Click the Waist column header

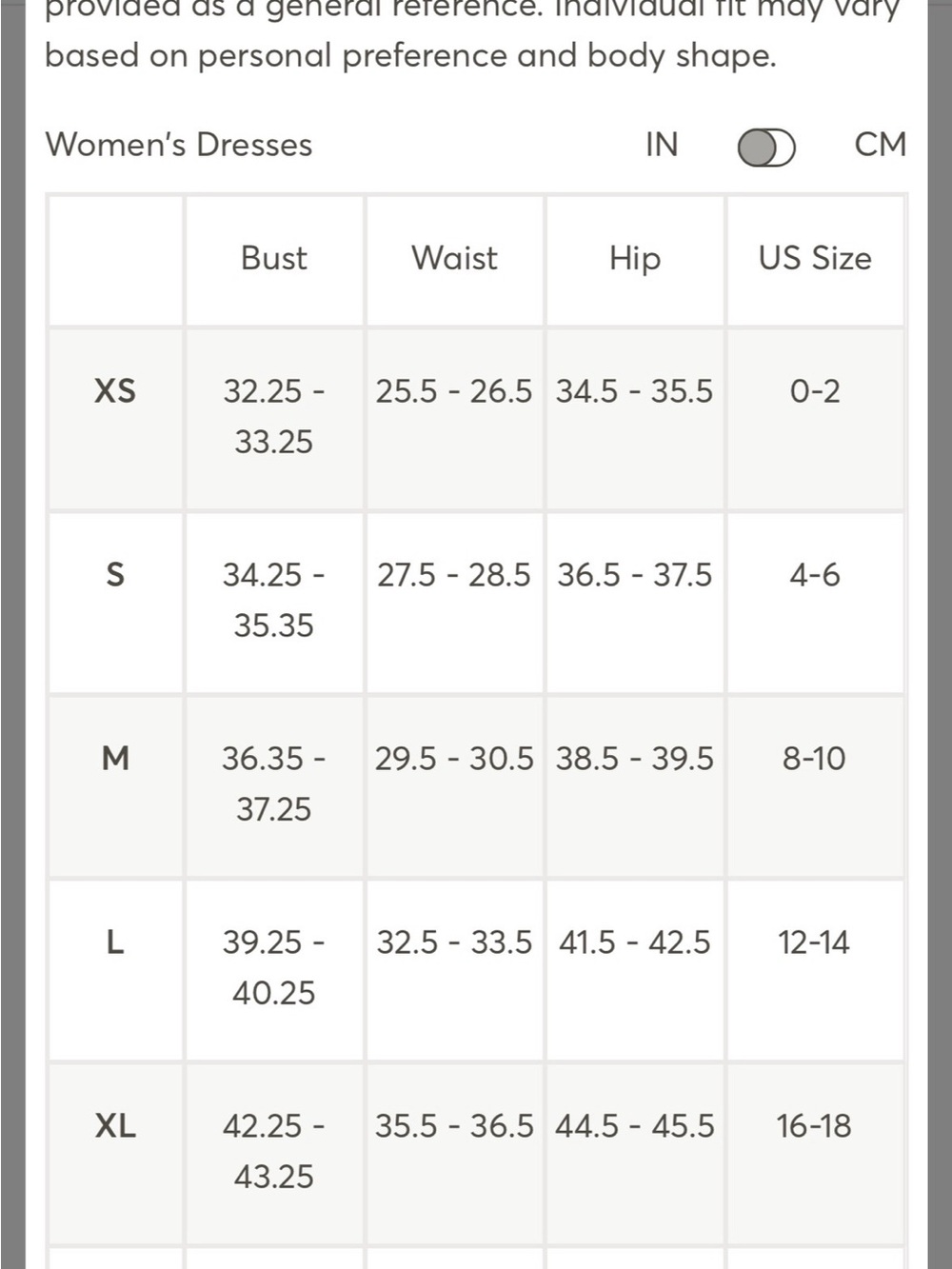tap(454, 258)
